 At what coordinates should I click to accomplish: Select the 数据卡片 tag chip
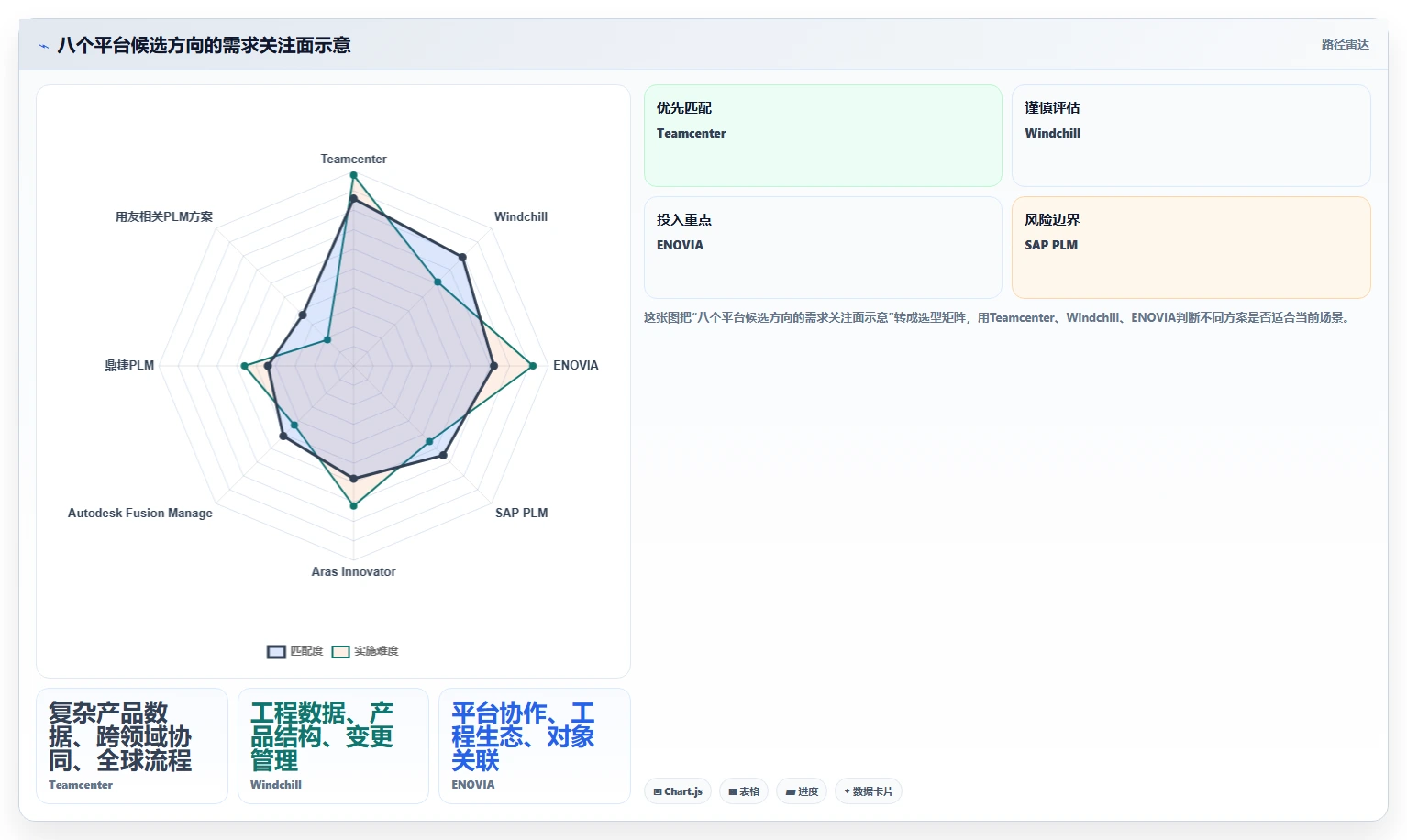point(869,791)
